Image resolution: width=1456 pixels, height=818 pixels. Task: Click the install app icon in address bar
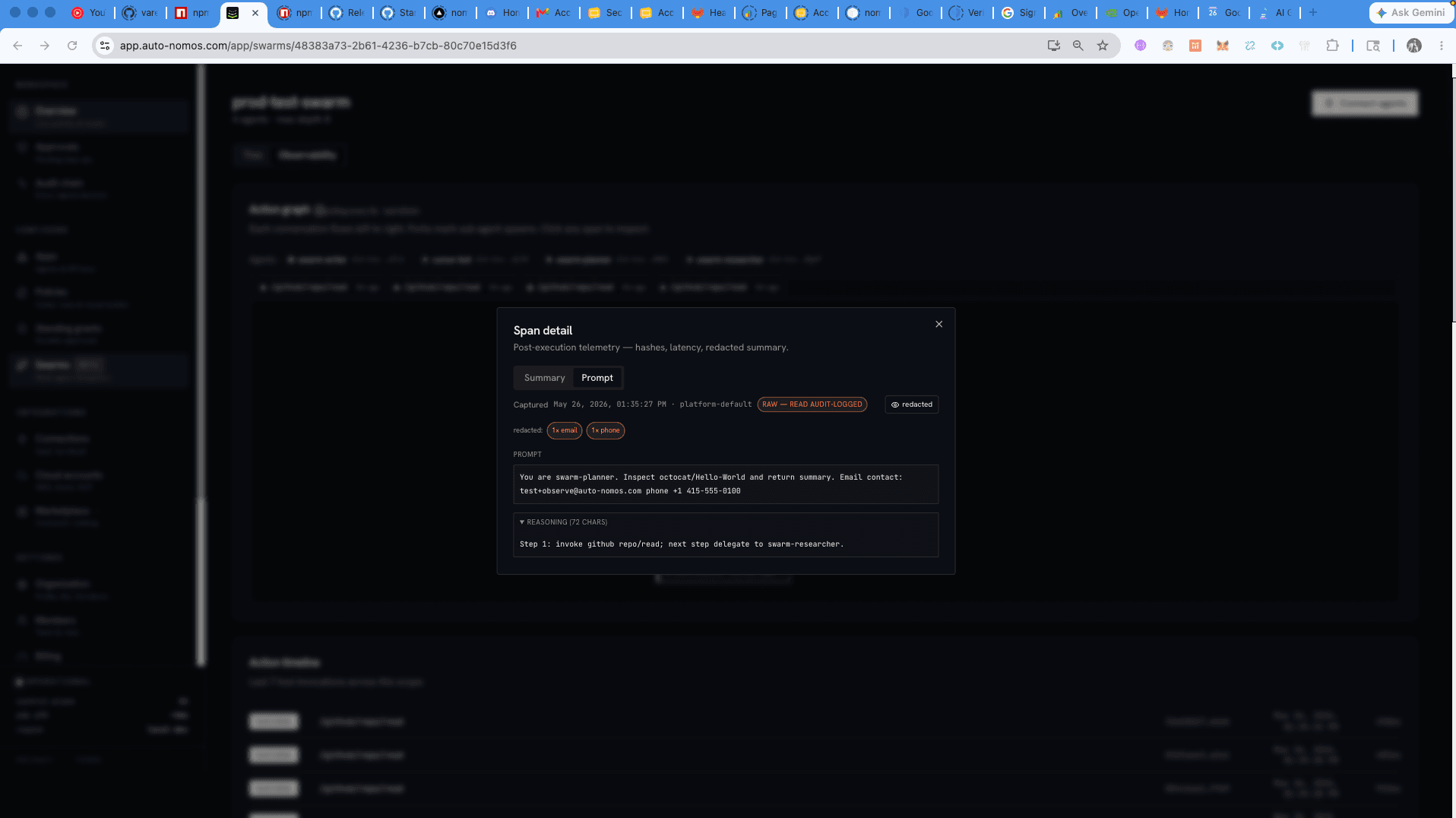pos(1053,46)
